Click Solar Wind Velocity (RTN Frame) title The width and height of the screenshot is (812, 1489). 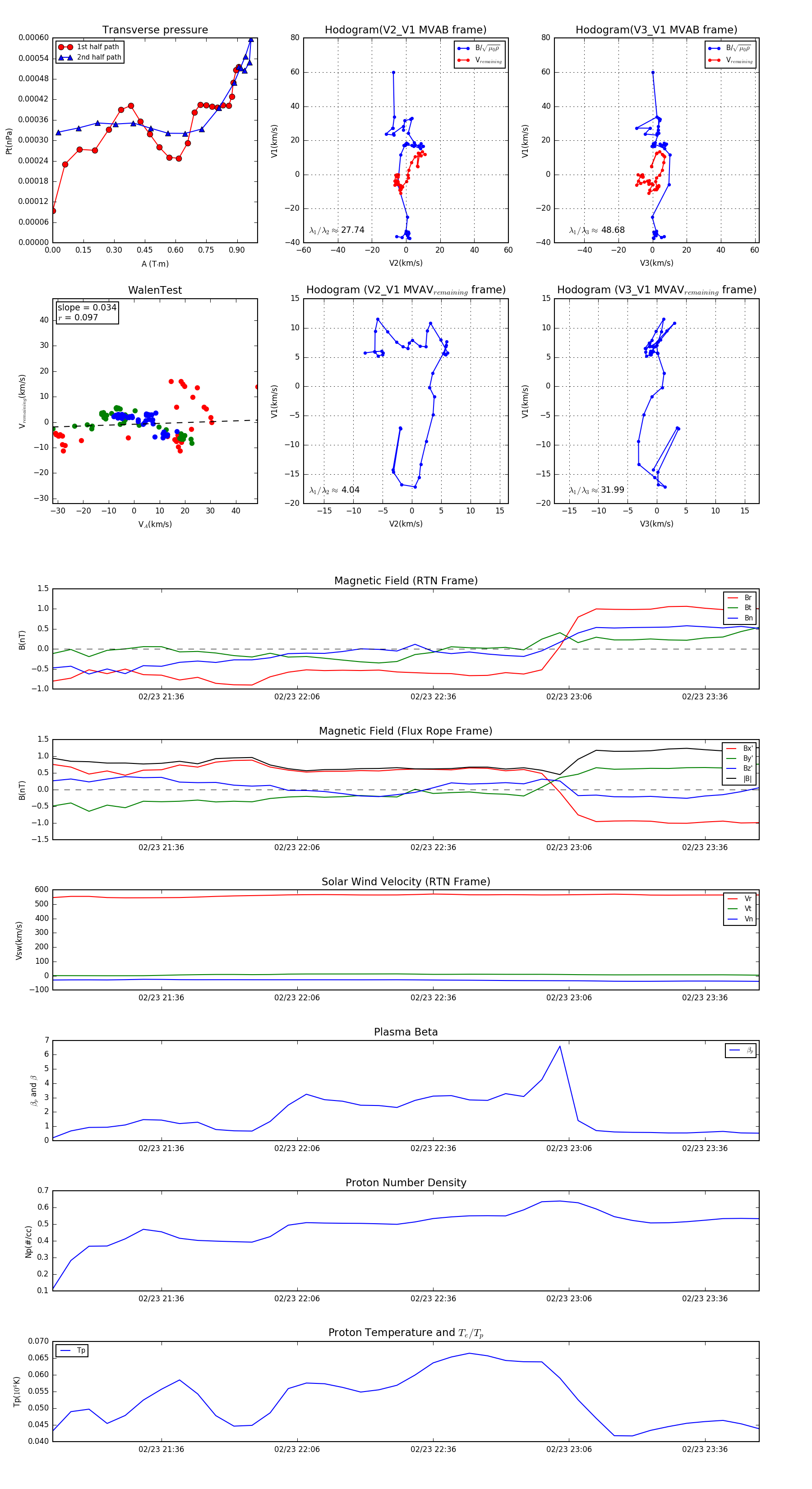[x=406, y=882]
